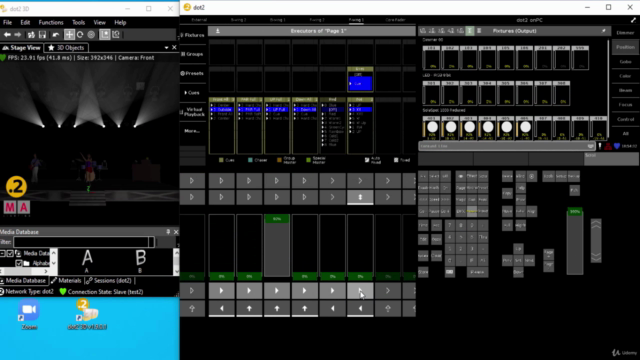Select the Core Fader tab in dot2

pyautogui.click(x=395, y=20)
